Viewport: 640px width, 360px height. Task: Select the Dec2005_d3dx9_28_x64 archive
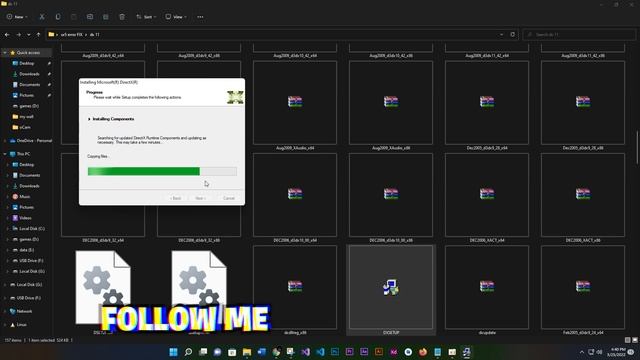click(x=487, y=106)
